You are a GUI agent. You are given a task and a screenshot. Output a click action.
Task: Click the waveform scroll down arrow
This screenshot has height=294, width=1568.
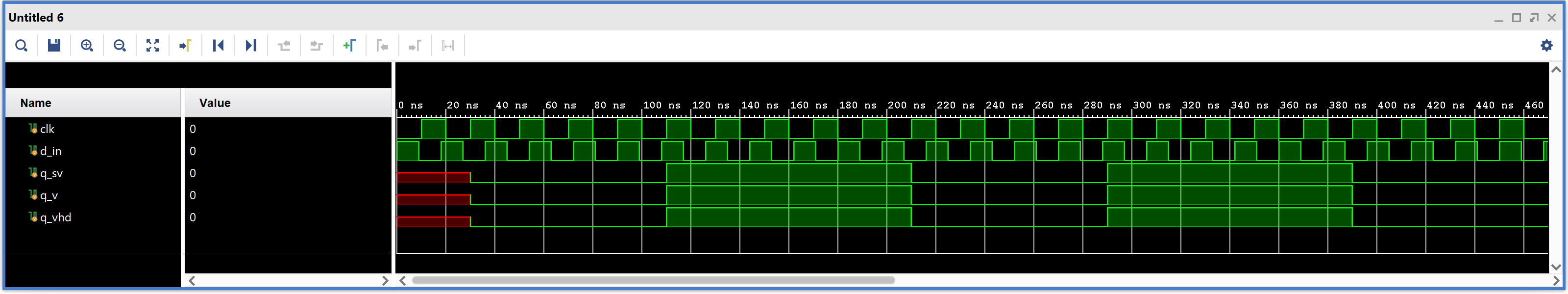pos(1556,267)
